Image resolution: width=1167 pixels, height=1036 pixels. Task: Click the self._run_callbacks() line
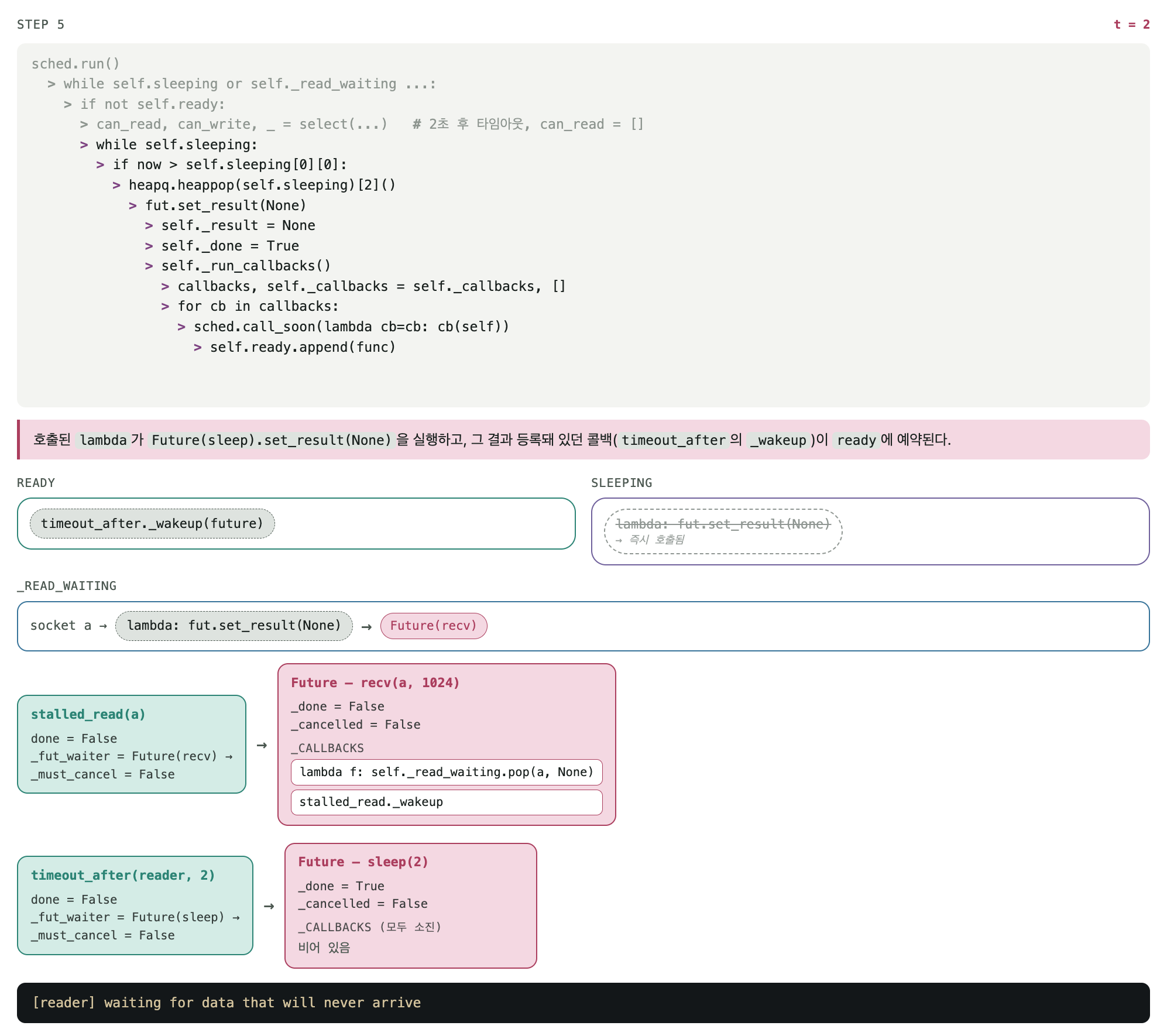(x=238, y=266)
